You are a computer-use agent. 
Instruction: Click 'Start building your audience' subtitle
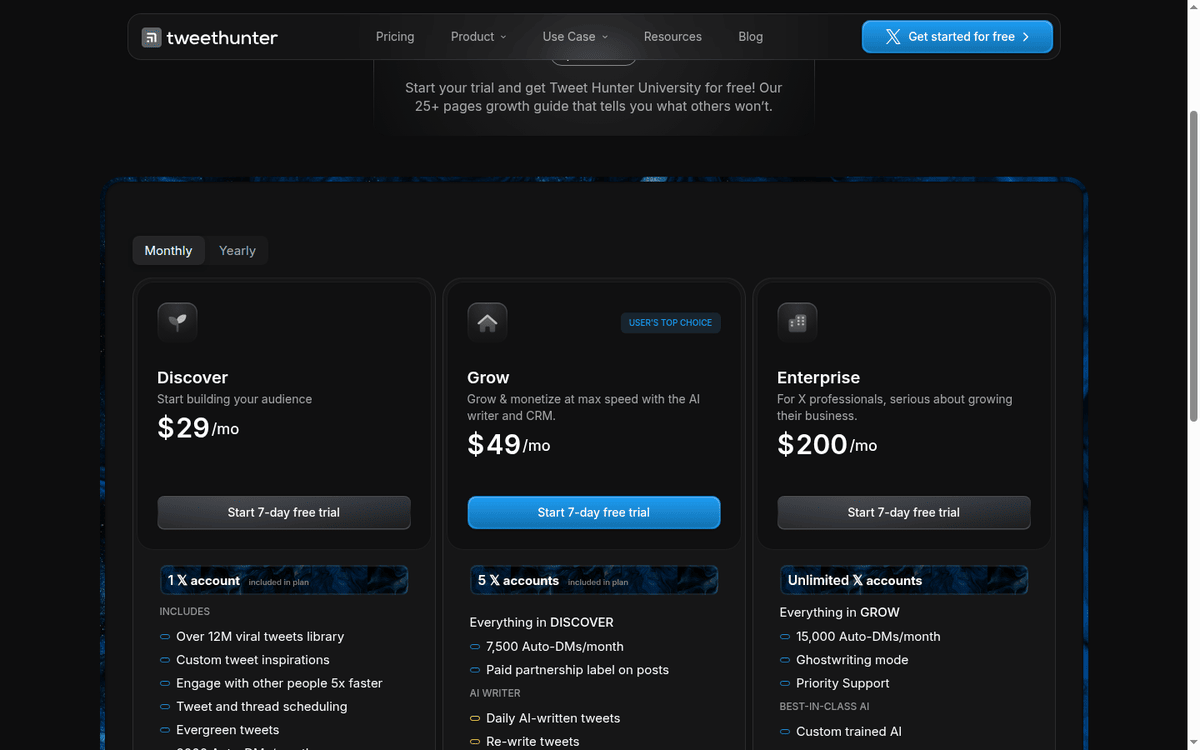pyautogui.click(x=235, y=400)
